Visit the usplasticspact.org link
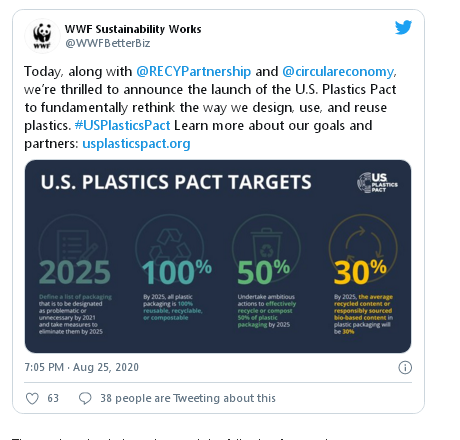Viewport: 460px width, 440px height. [x=136, y=143]
